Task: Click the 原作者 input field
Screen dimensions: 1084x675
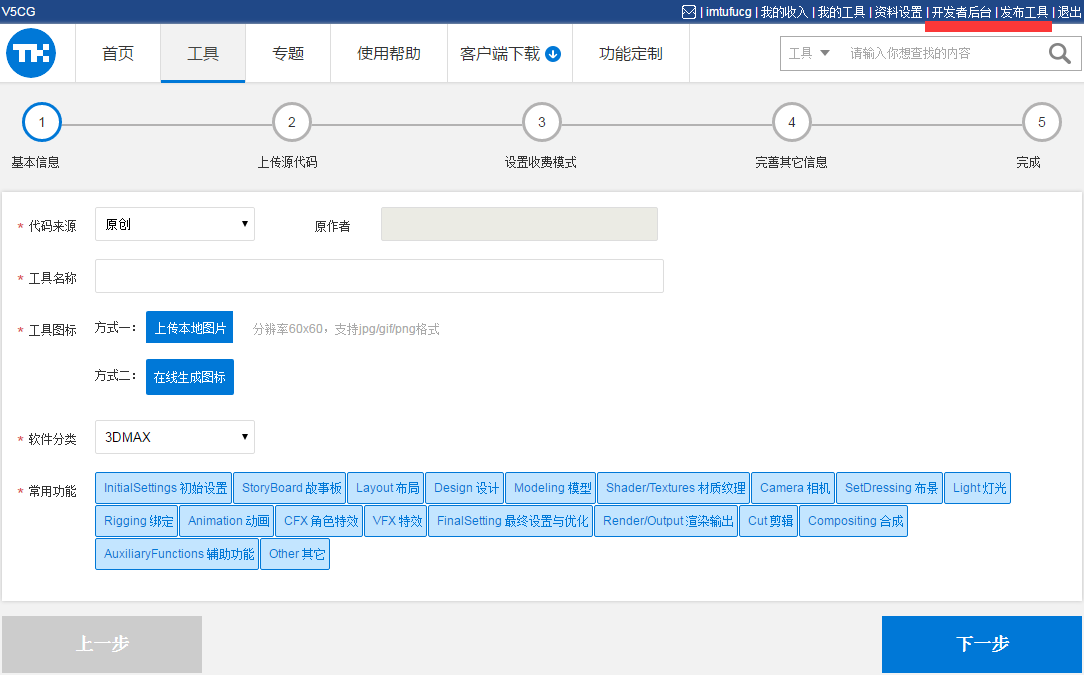Action: pos(519,224)
